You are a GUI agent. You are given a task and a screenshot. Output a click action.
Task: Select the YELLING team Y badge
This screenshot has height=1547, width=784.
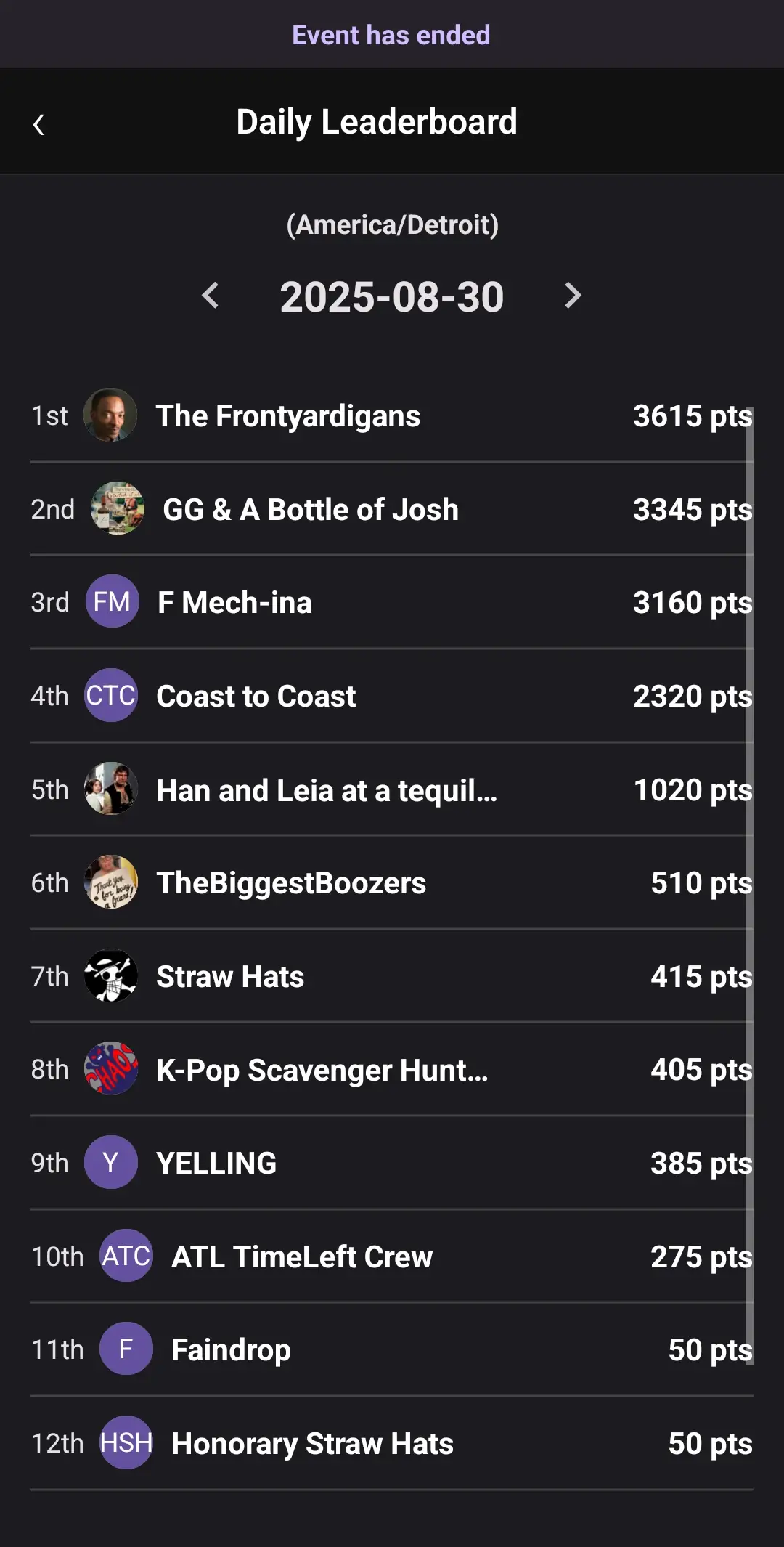(111, 1162)
